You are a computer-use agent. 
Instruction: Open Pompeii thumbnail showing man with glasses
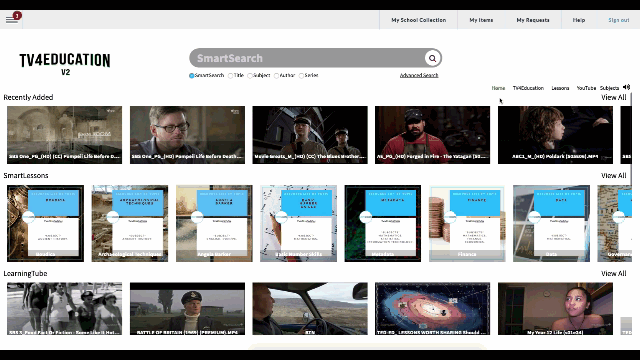187,135
